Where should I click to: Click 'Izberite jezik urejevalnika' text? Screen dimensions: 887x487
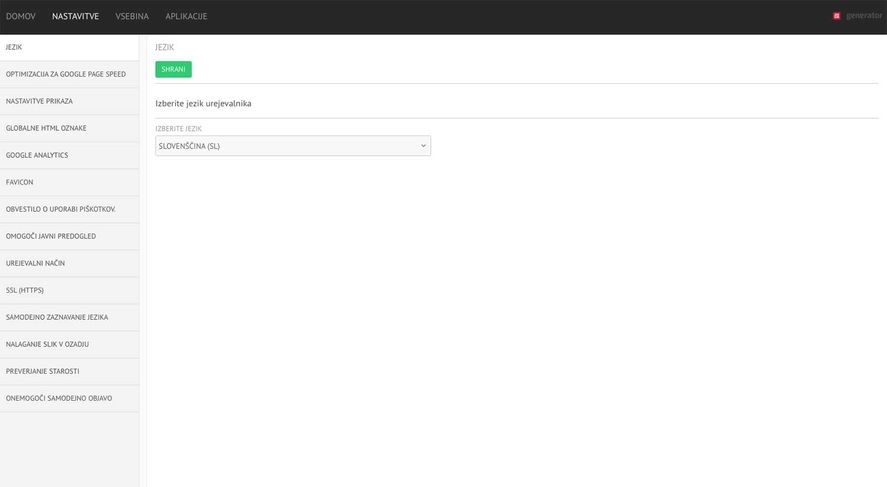(x=203, y=104)
